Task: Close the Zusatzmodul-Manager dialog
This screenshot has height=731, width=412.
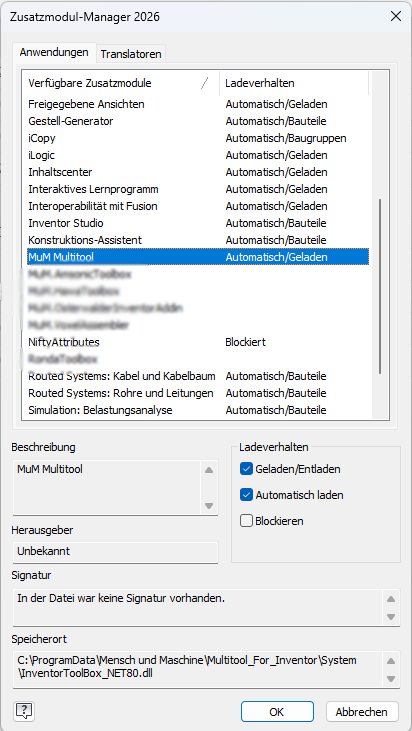Action: [396, 17]
